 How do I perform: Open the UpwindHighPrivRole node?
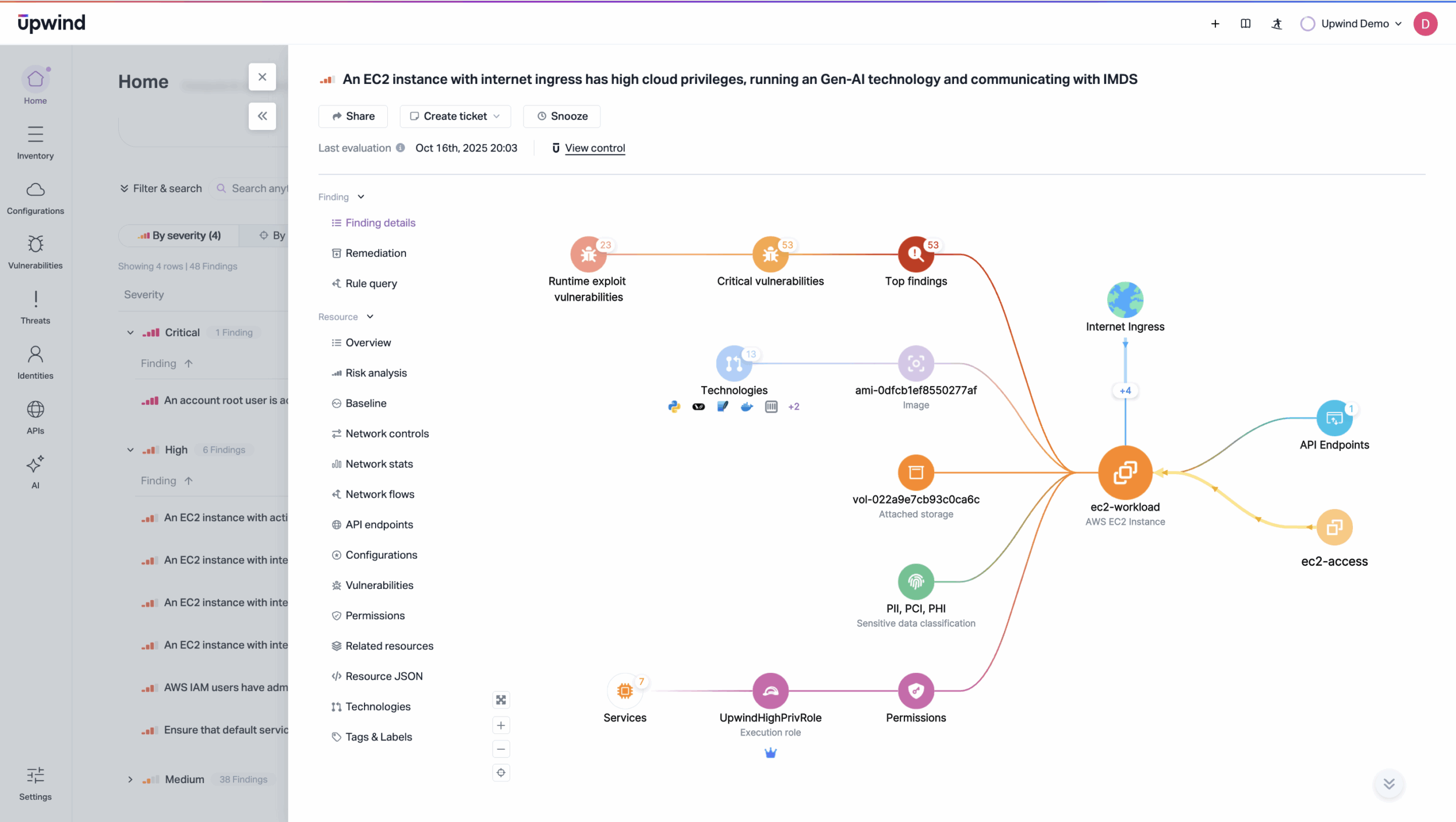[x=770, y=691]
